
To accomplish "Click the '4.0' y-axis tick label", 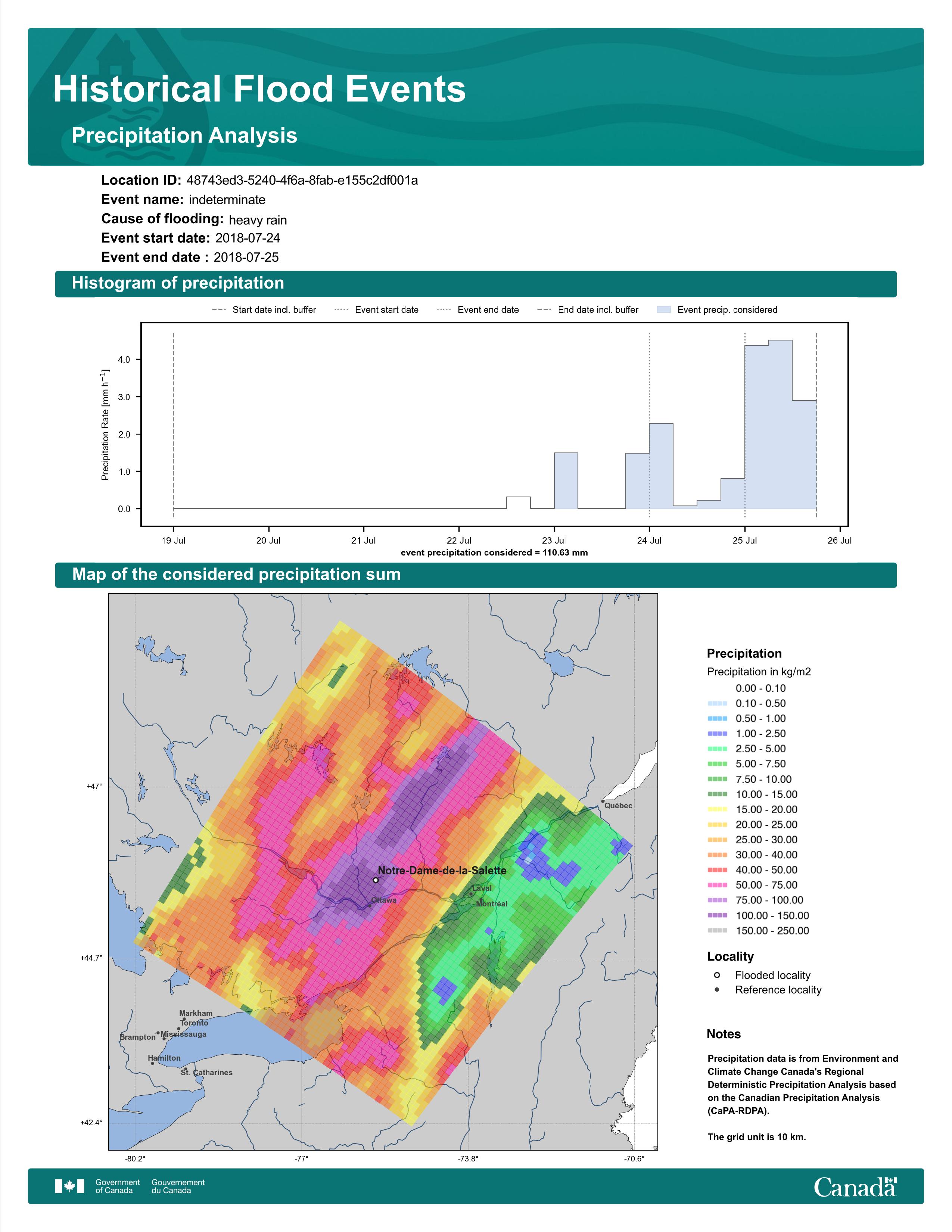I will pos(124,360).
